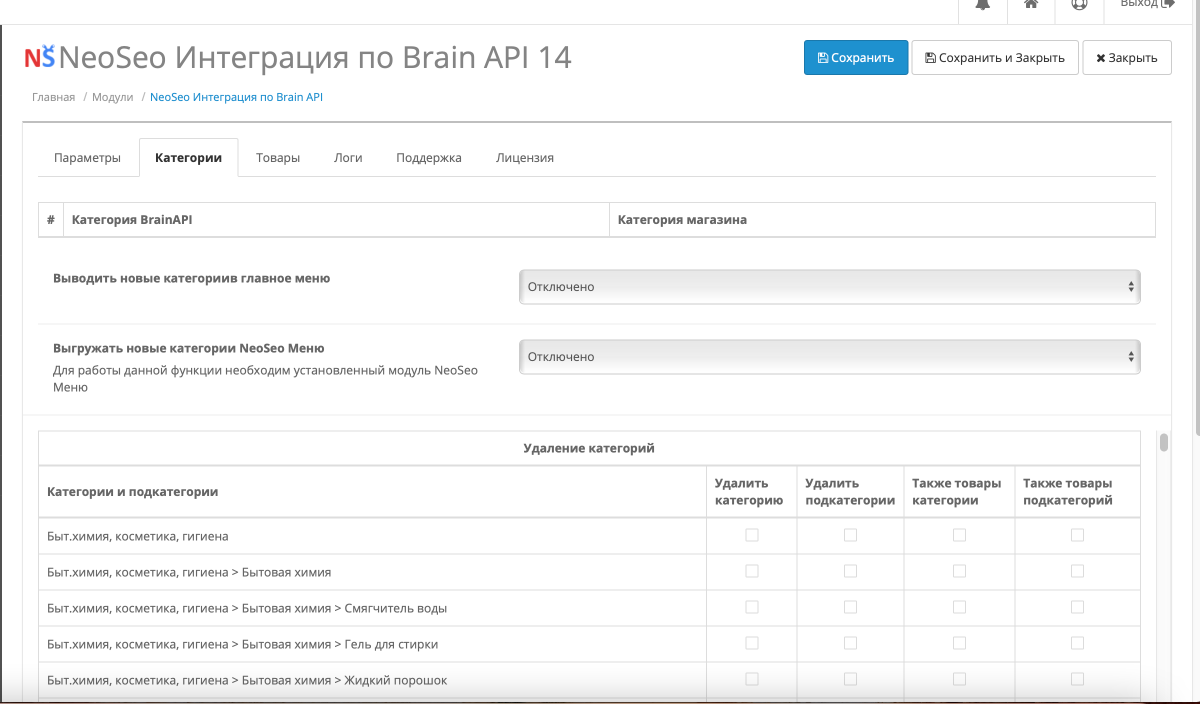Click the Также товары категории column header
1200x704 pixels.
pyautogui.click(x=957, y=492)
